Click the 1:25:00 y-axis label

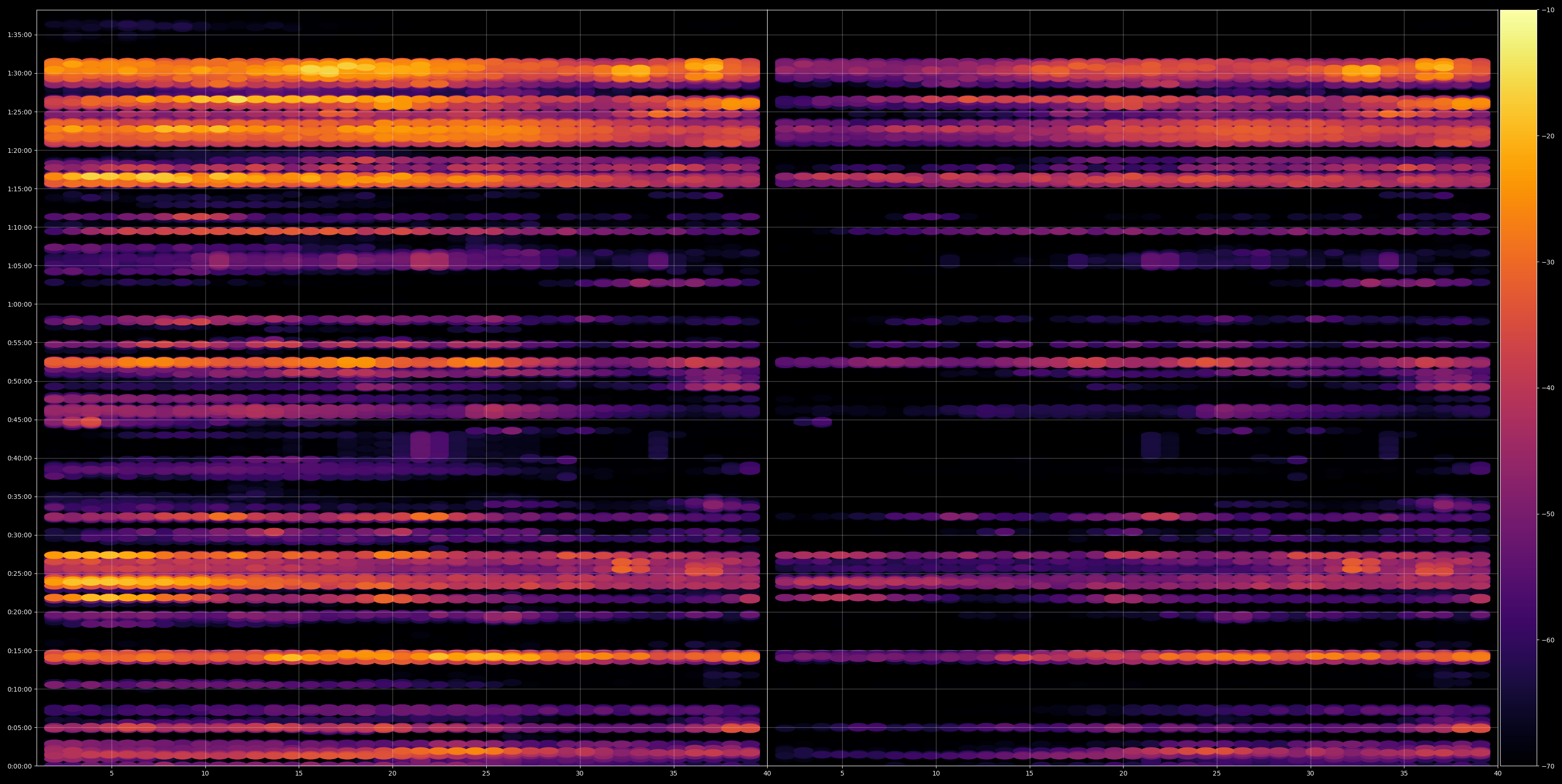point(19,112)
